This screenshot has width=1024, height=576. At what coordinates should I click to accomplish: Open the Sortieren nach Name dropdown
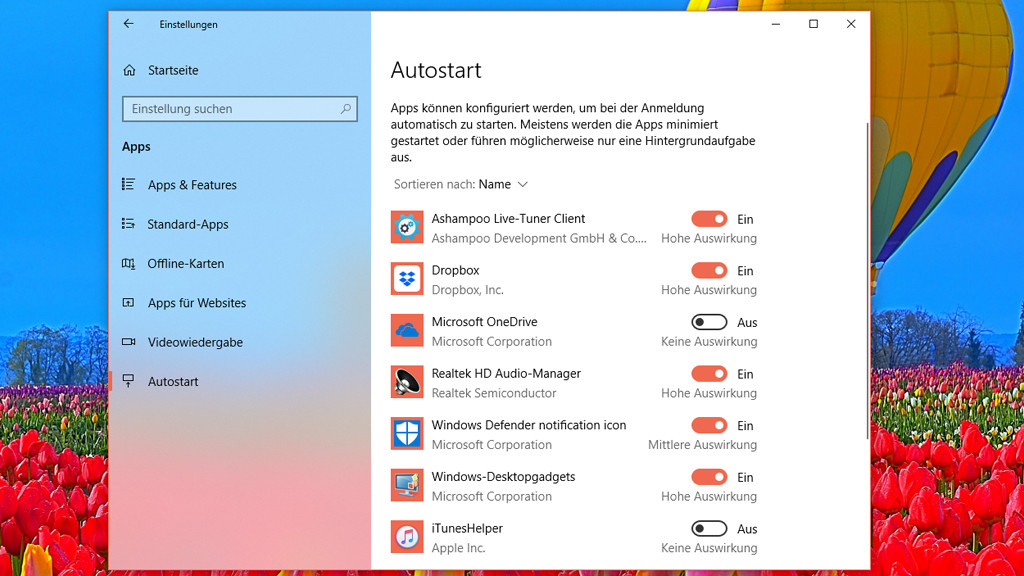461,184
